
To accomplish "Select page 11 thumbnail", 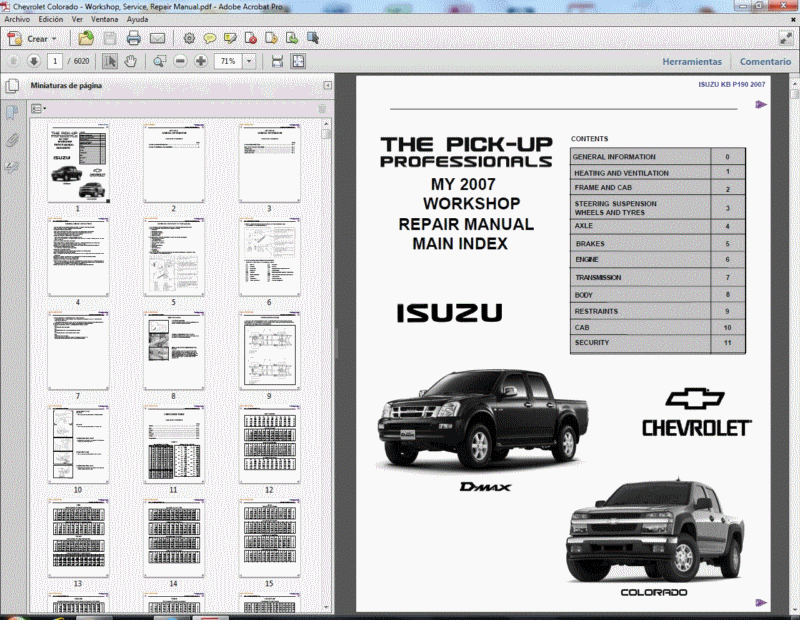I will [173, 444].
